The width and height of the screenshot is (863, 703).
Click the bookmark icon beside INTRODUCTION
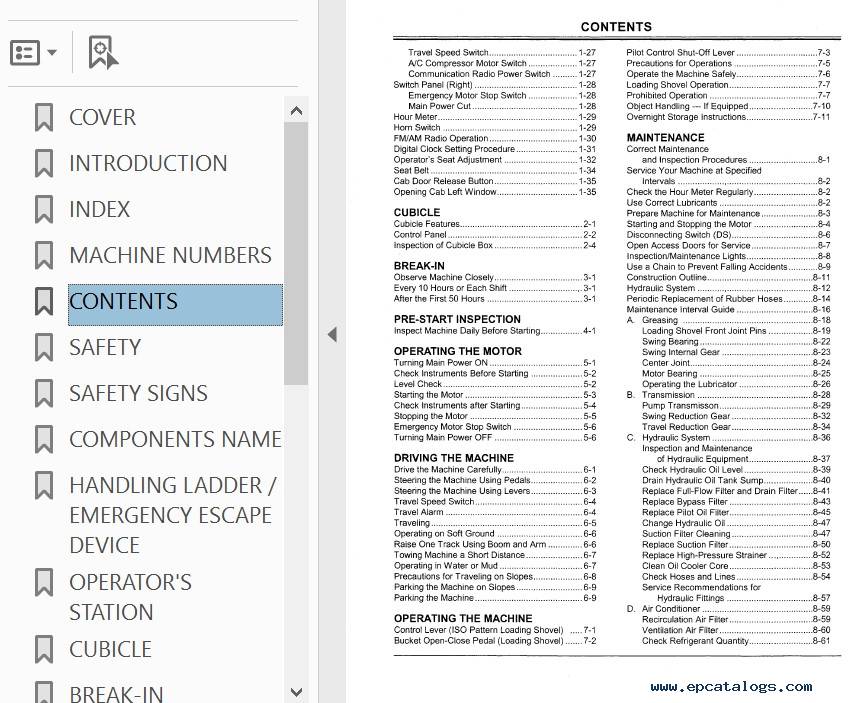tap(44, 164)
